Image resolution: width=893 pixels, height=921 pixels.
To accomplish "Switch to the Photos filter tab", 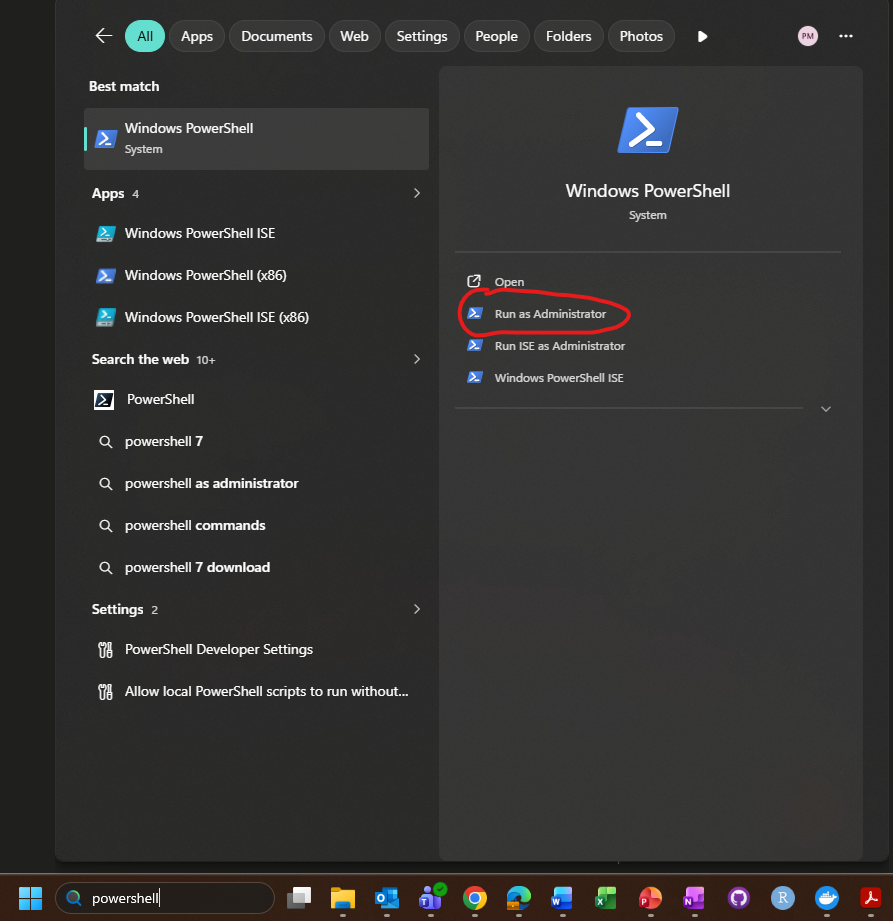I will tap(641, 36).
